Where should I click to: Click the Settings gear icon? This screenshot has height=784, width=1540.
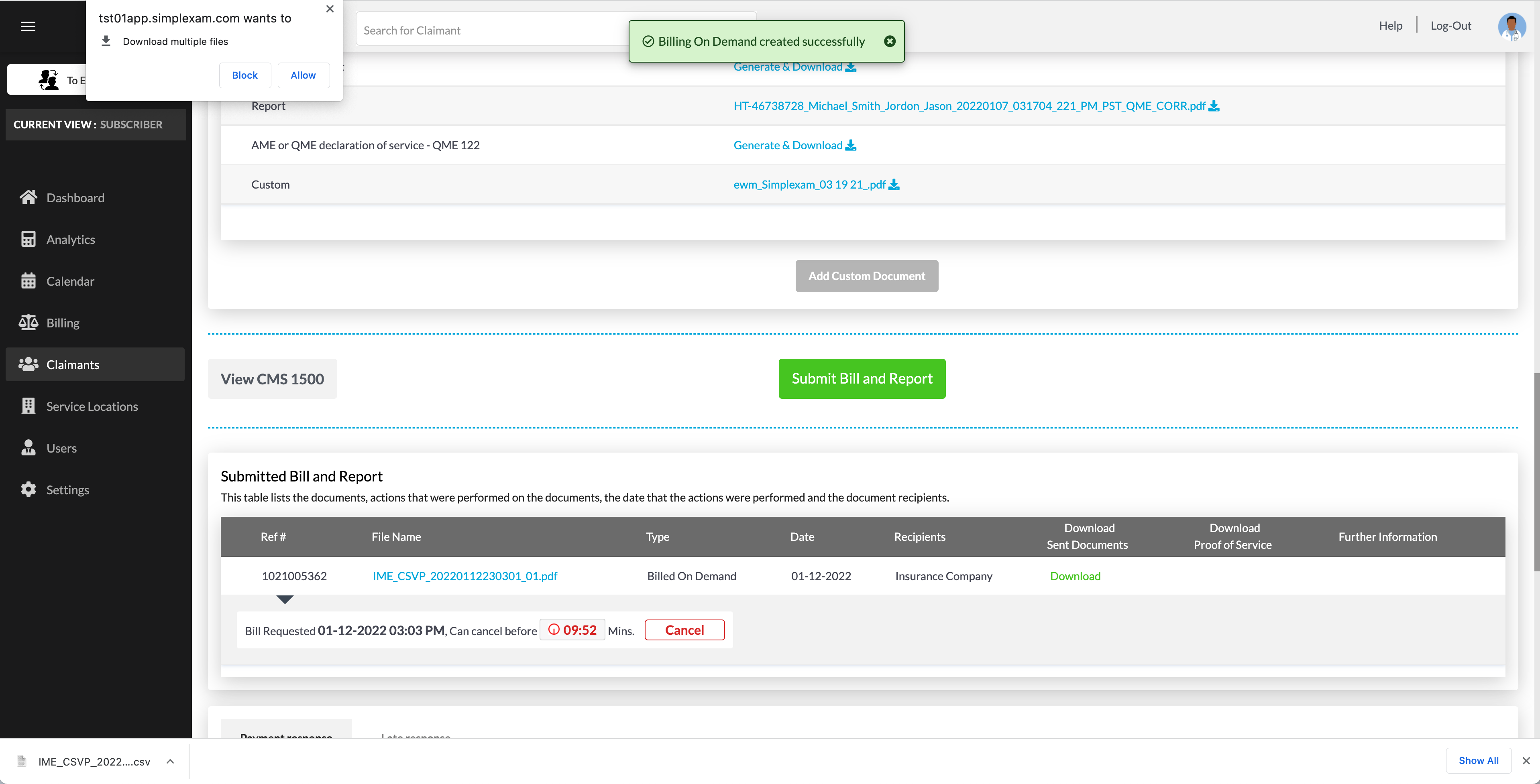click(x=28, y=489)
